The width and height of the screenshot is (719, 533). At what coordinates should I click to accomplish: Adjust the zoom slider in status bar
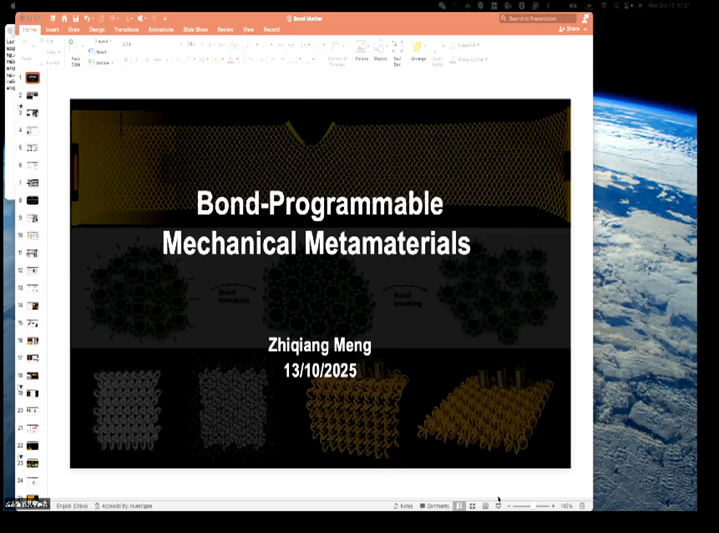tap(531, 506)
